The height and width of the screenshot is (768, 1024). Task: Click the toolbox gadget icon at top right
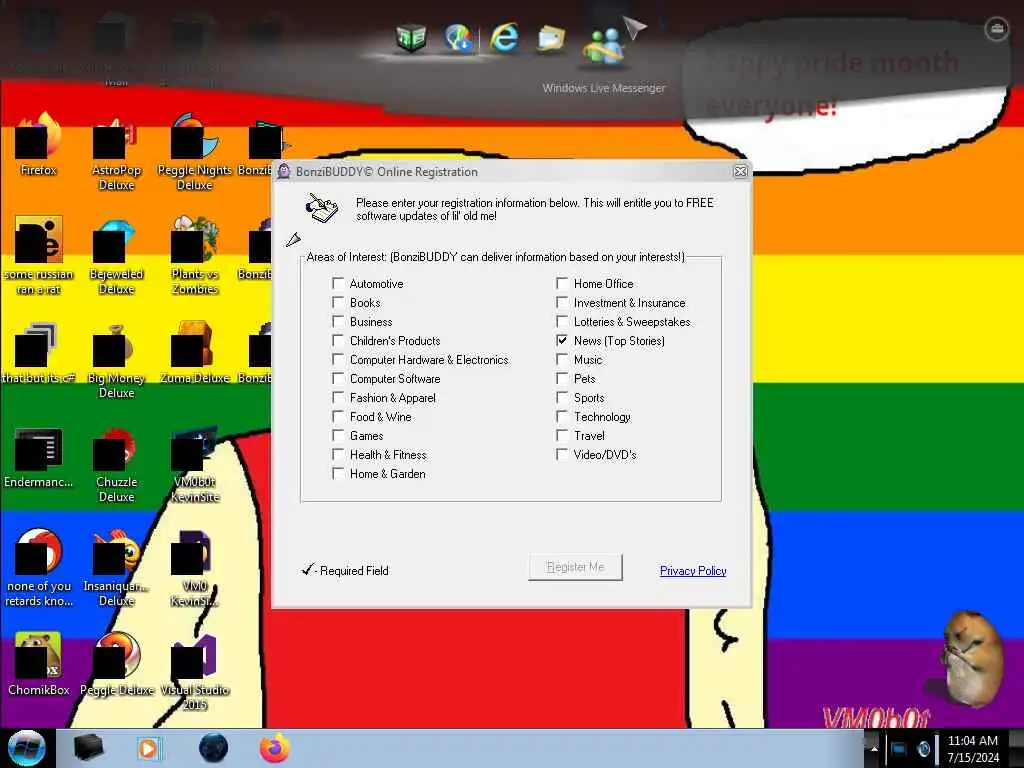click(x=997, y=29)
